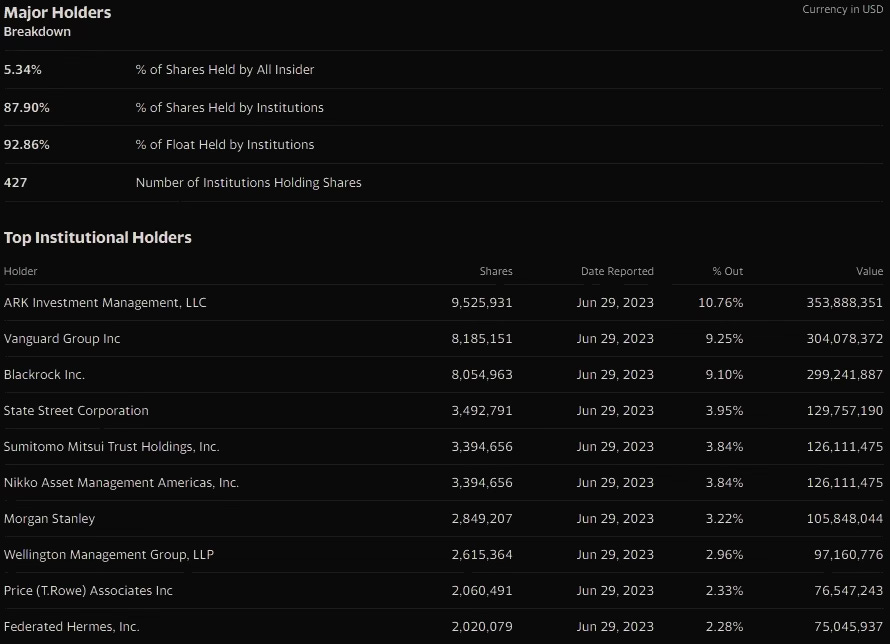Click the Breakdown subheading
890x644 pixels.
[x=37, y=32]
